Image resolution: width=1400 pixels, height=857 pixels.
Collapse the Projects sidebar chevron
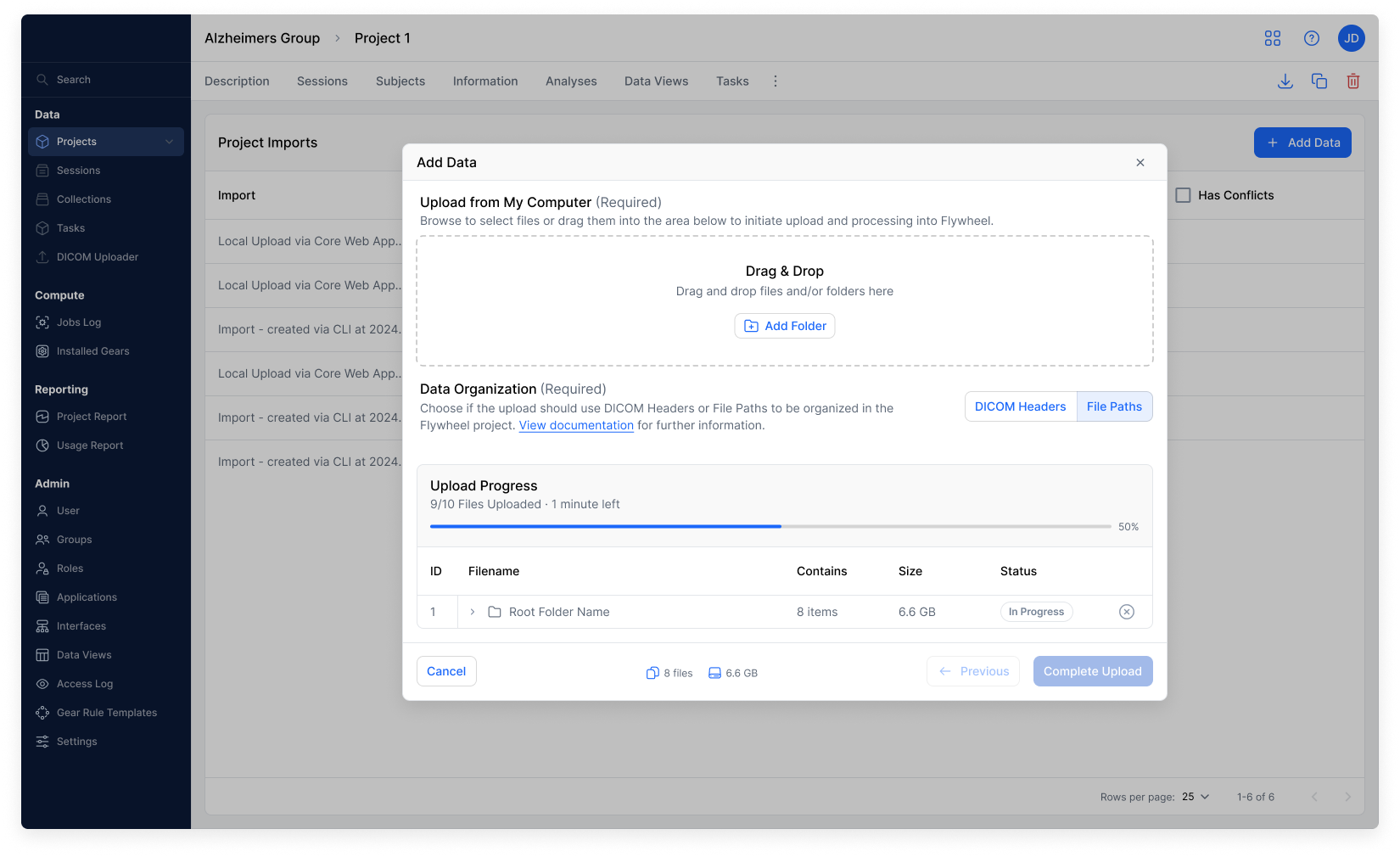tap(169, 142)
